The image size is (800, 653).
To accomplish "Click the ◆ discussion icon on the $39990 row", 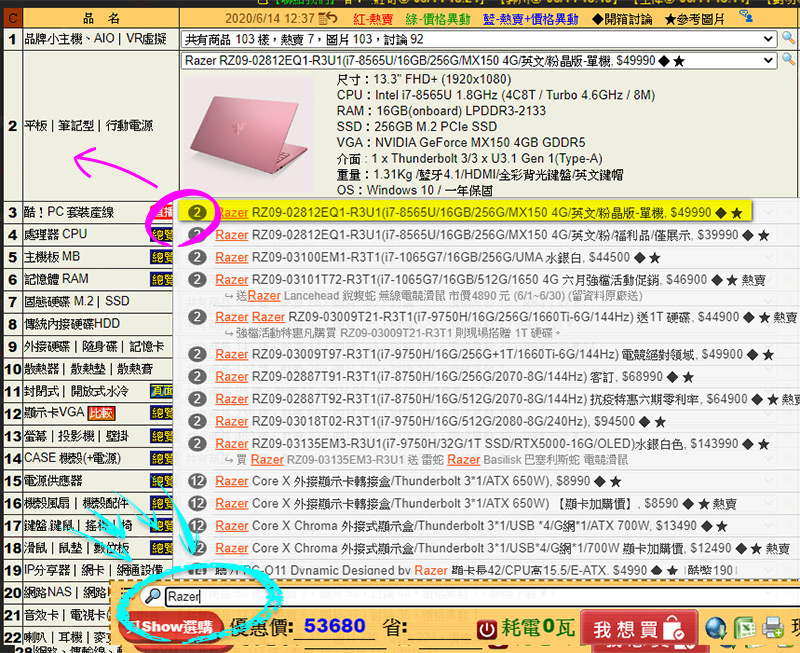I will 747,235.
